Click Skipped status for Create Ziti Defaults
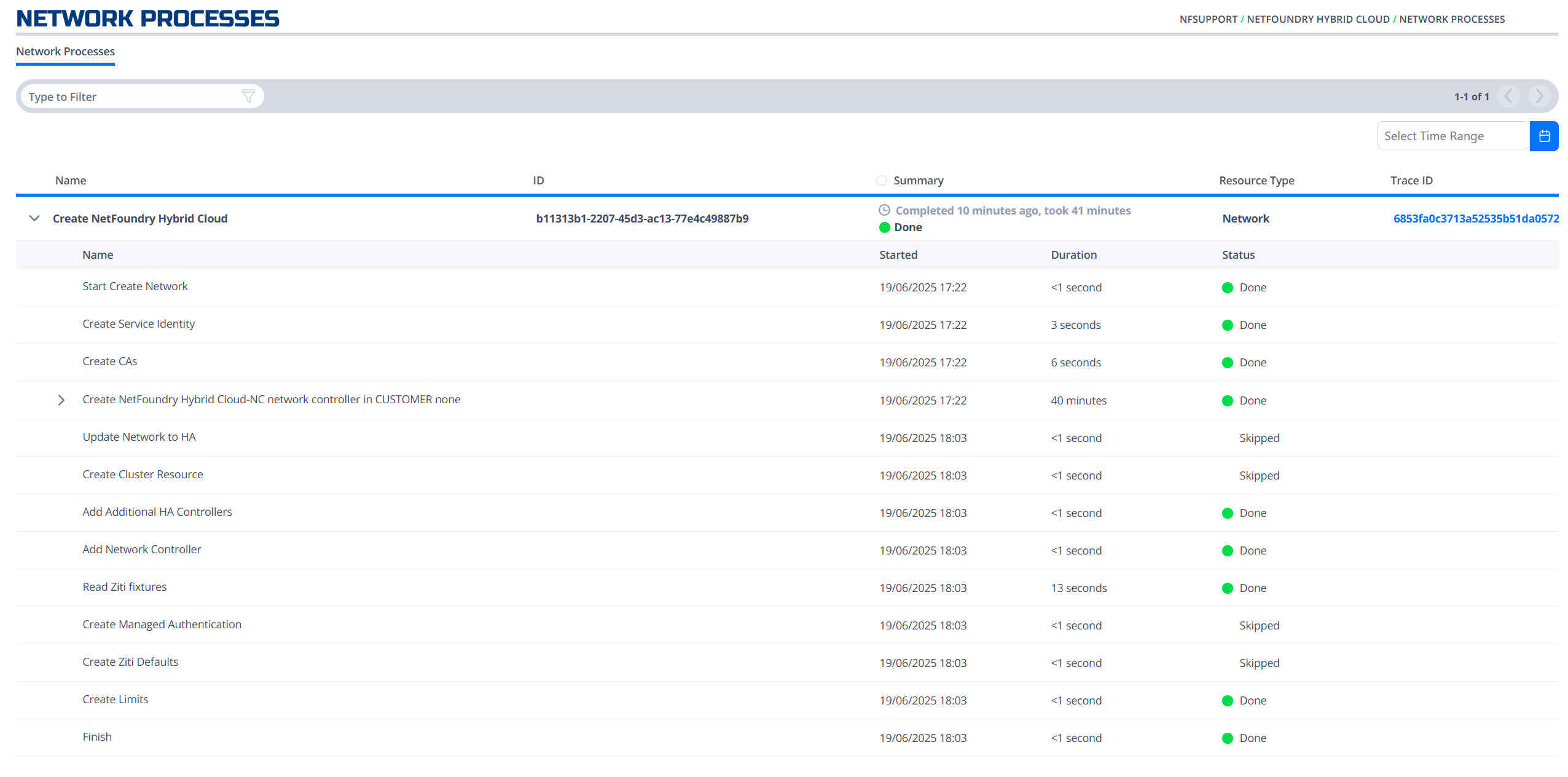This screenshot has height=777, width=1568. click(1259, 663)
